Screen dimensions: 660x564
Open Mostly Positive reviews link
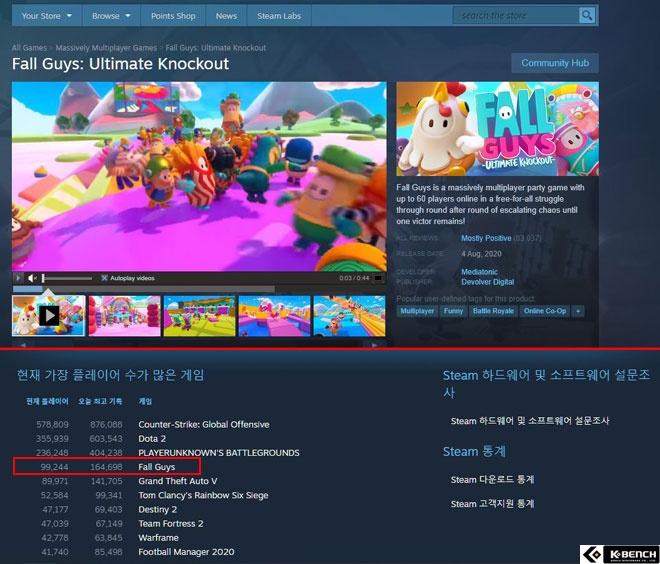tap(486, 238)
